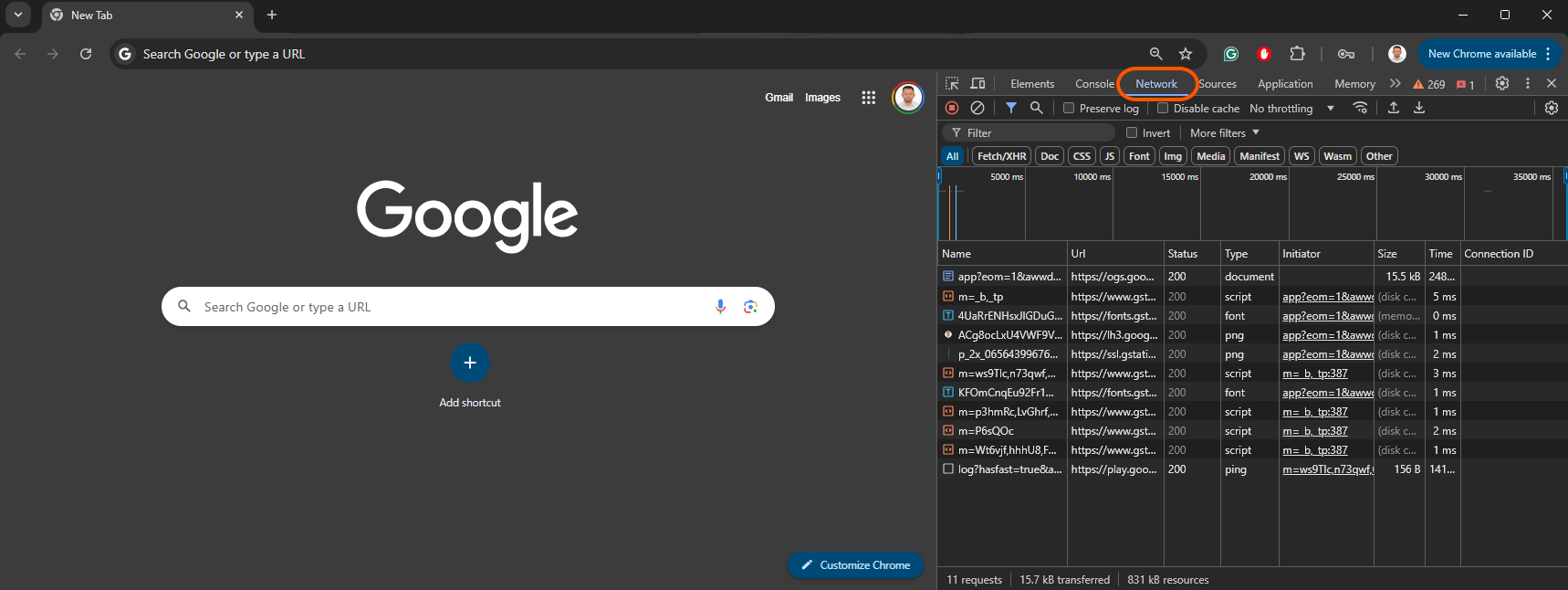The height and width of the screenshot is (590, 1568).
Task: Click the Customize Chrome button
Action: 856,565
